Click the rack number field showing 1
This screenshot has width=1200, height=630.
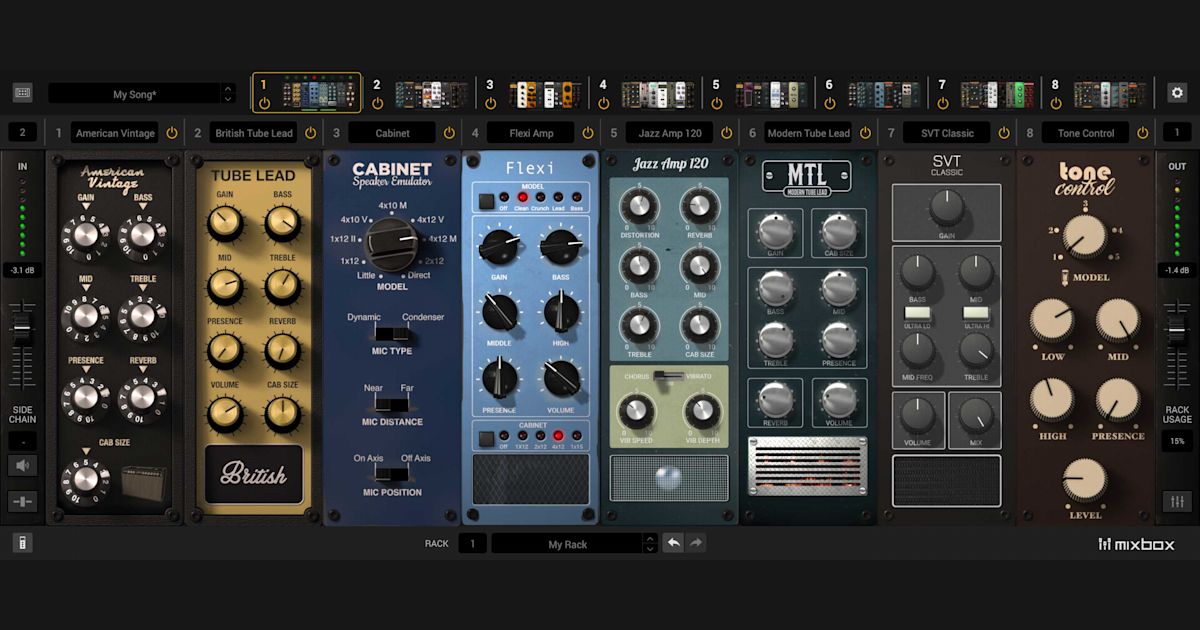[x=472, y=543]
